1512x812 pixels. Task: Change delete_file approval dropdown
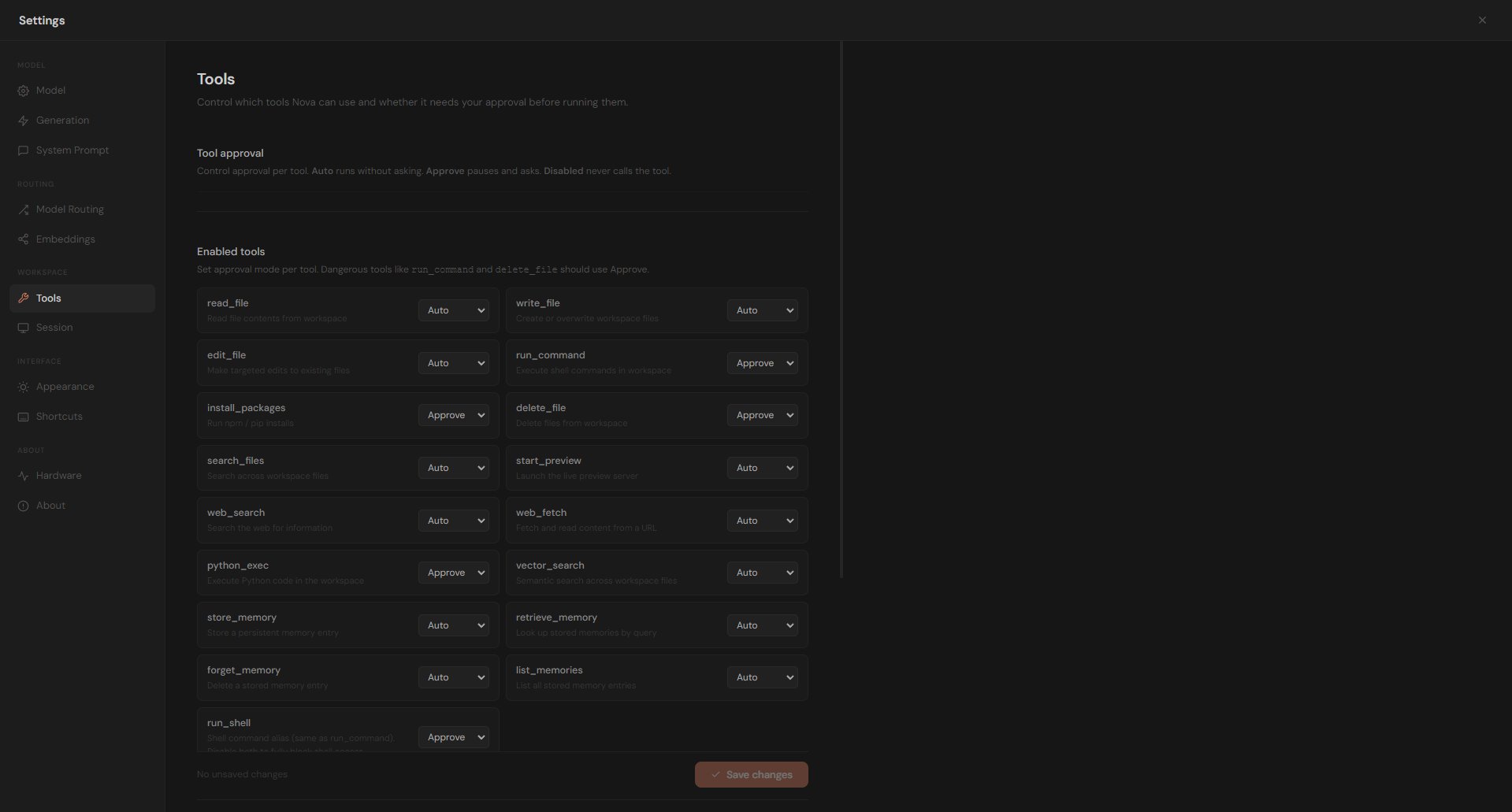click(763, 415)
